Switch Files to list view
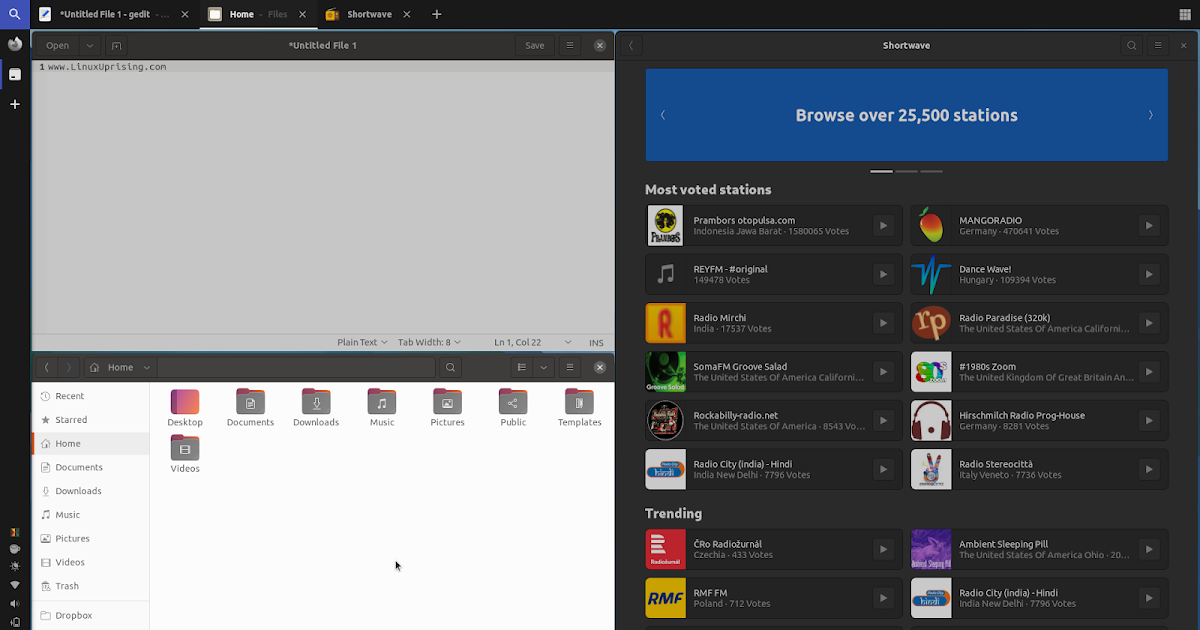This screenshot has height=630, width=1200. [x=521, y=367]
